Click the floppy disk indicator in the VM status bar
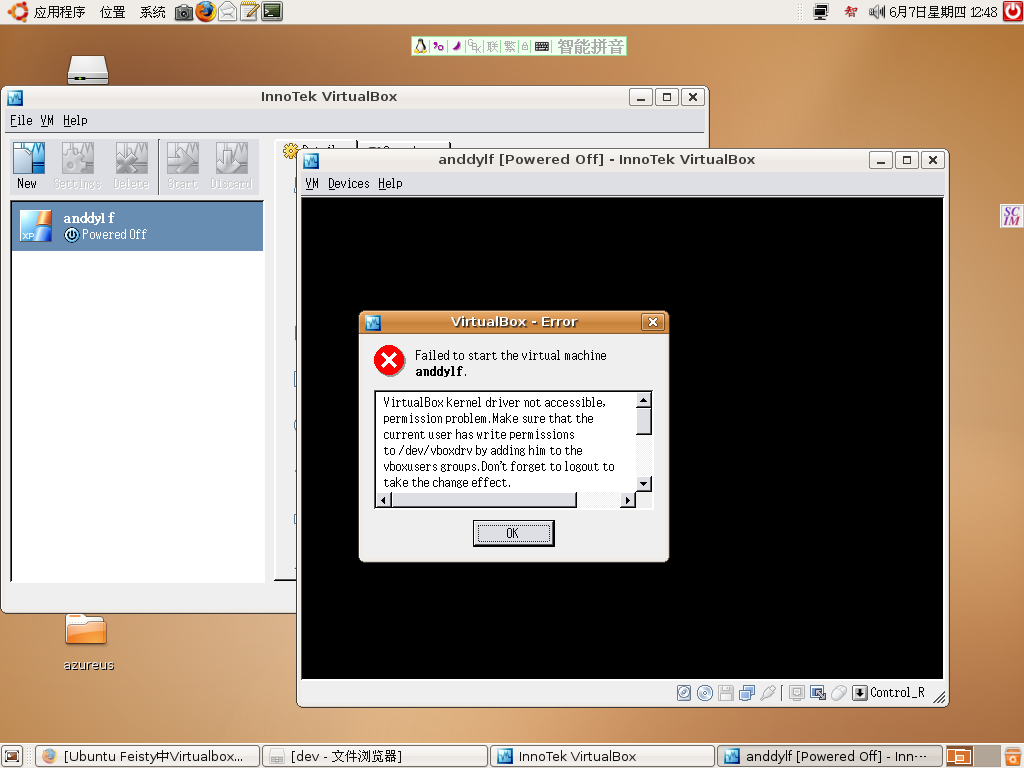This screenshot has height=768, width=1024. pyautogui.click(x=726, y=693)
